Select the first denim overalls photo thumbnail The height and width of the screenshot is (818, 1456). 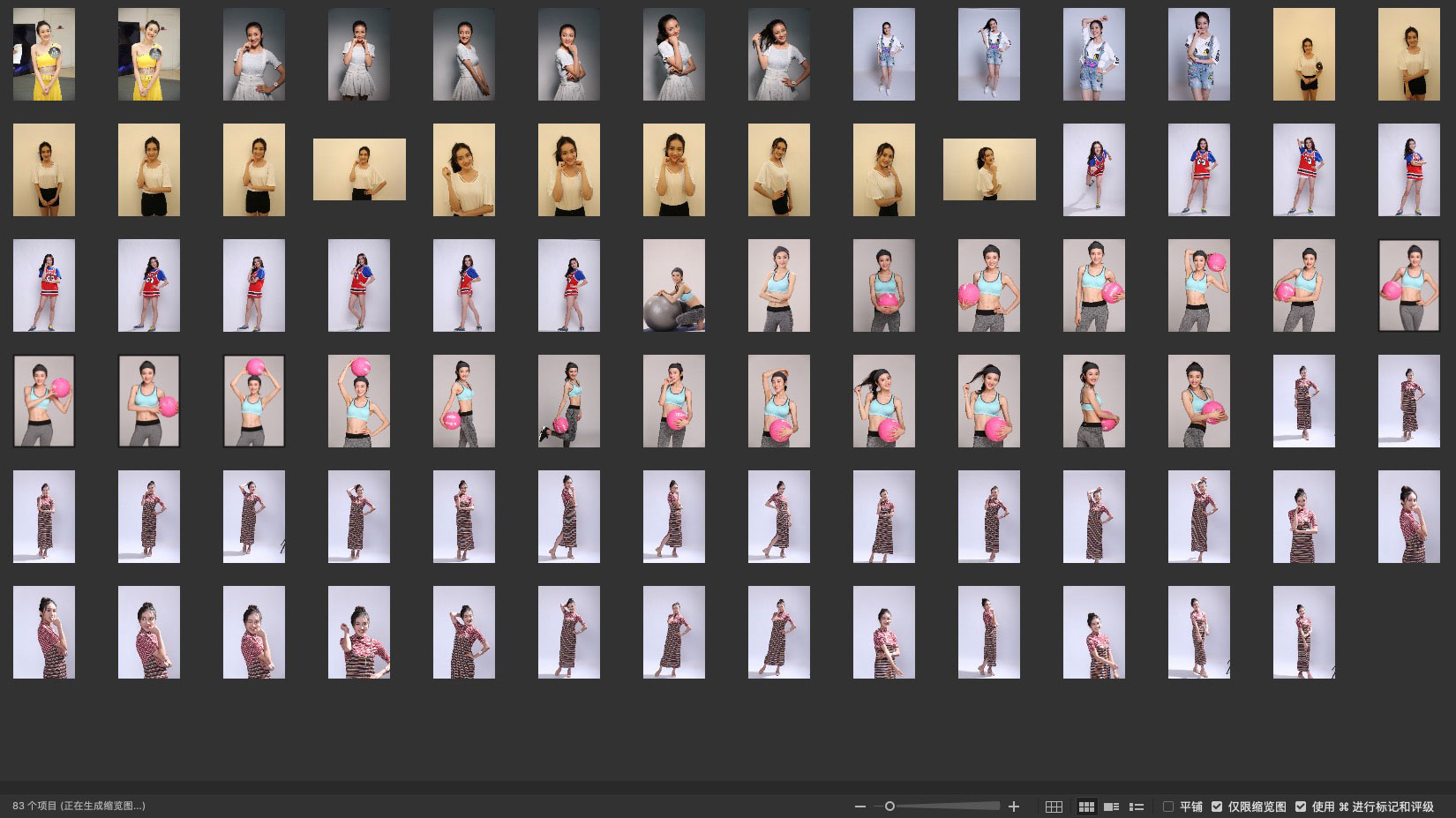click(884, 55)
